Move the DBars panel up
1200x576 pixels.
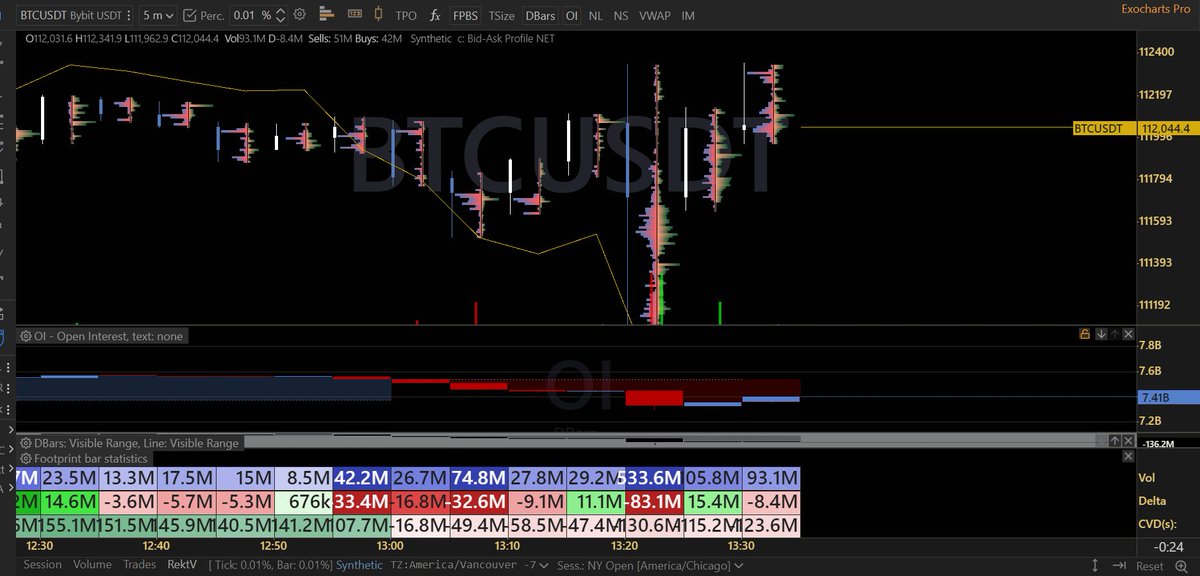[x=1115, y=440]
